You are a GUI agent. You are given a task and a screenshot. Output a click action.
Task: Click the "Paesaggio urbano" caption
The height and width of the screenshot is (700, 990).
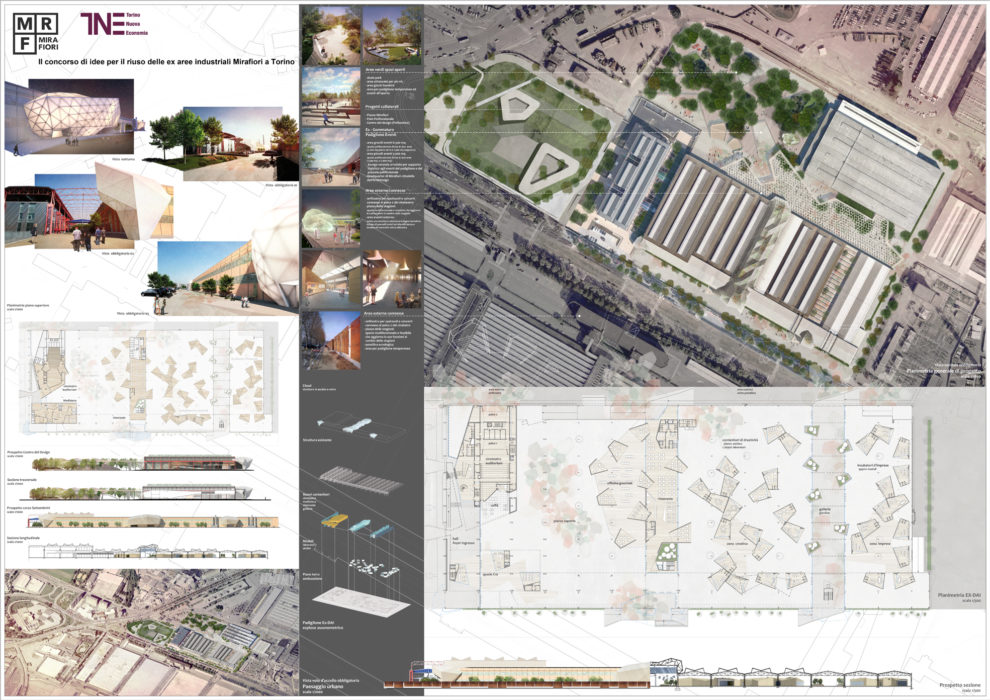click(326, 686)
